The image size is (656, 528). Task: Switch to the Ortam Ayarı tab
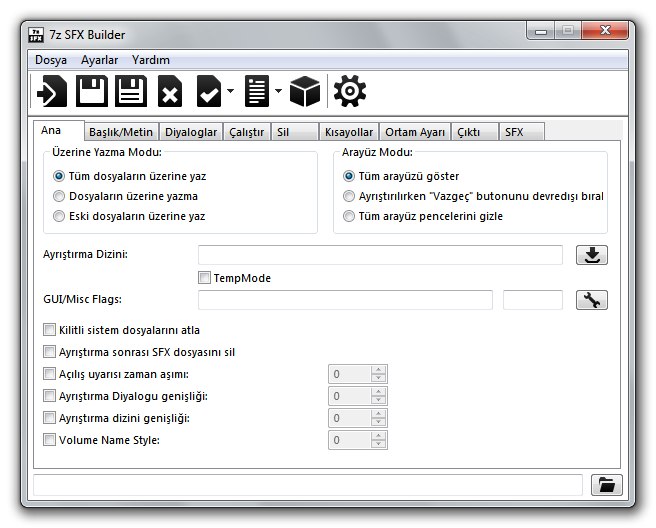click(415, 132)
